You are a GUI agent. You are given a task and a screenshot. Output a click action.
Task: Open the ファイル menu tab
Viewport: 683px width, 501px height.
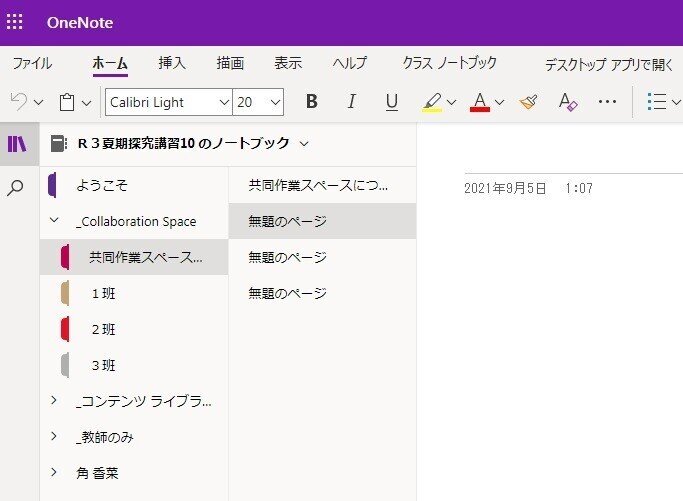click(32, 64)
